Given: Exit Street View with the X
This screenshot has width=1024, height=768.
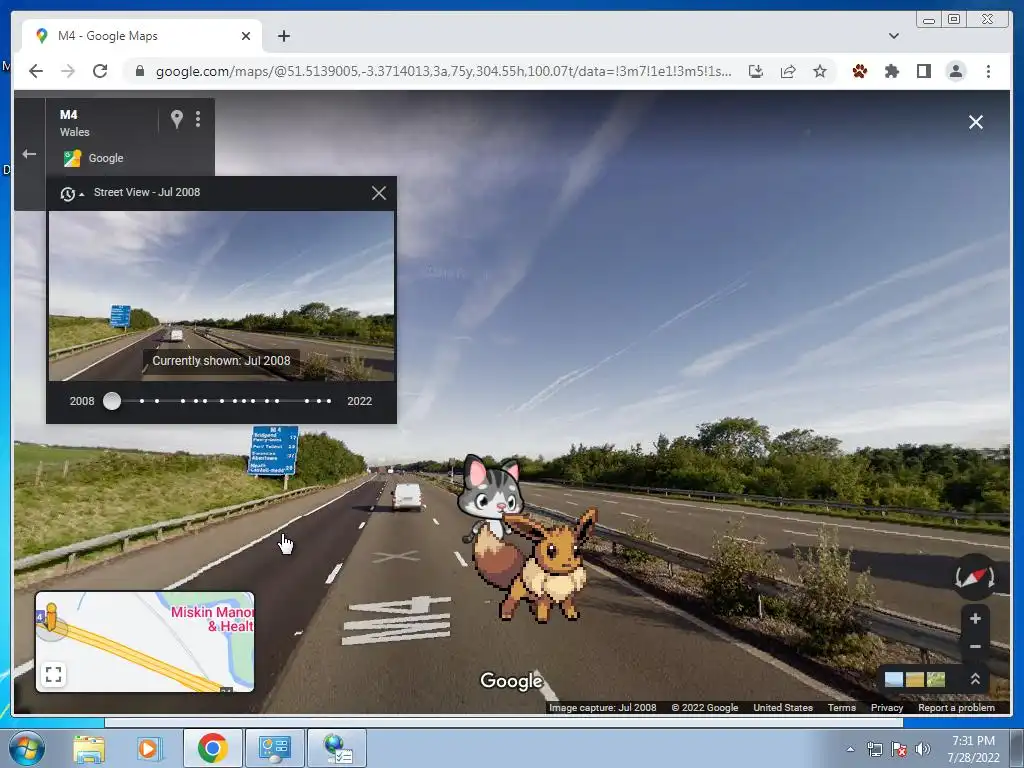Looking at the screenshot, I should click(976, 122).
